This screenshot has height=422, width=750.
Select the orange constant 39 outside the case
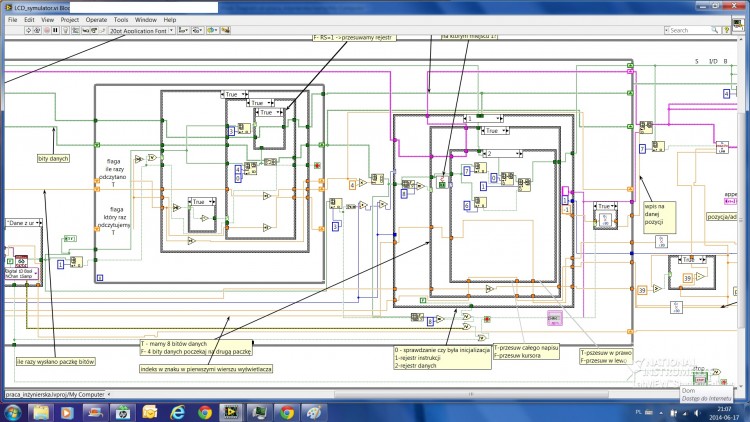pos(642,290)
